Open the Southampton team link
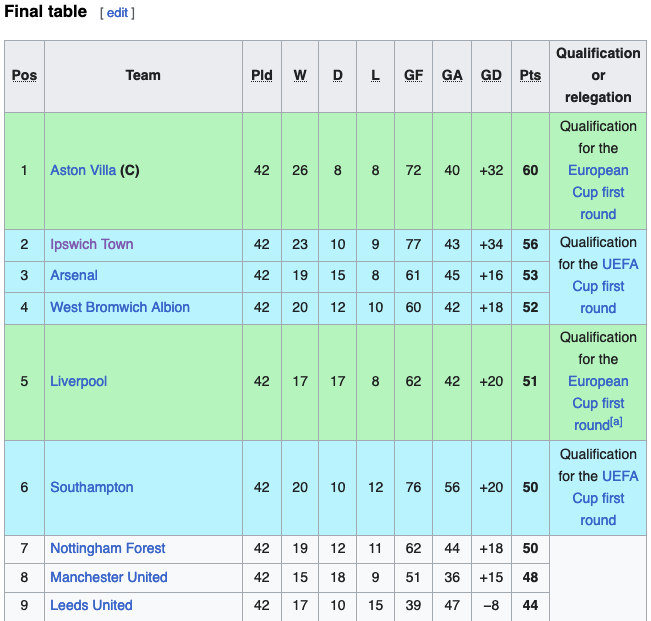The height and width of the screenshot is (621, 651). point(92,487)
